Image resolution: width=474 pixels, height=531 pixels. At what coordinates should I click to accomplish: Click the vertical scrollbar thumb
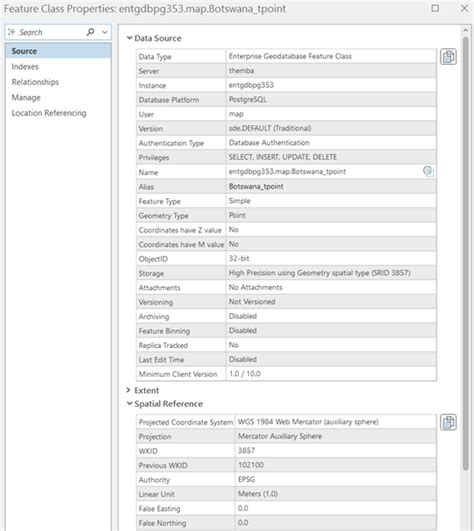point(466,253)
